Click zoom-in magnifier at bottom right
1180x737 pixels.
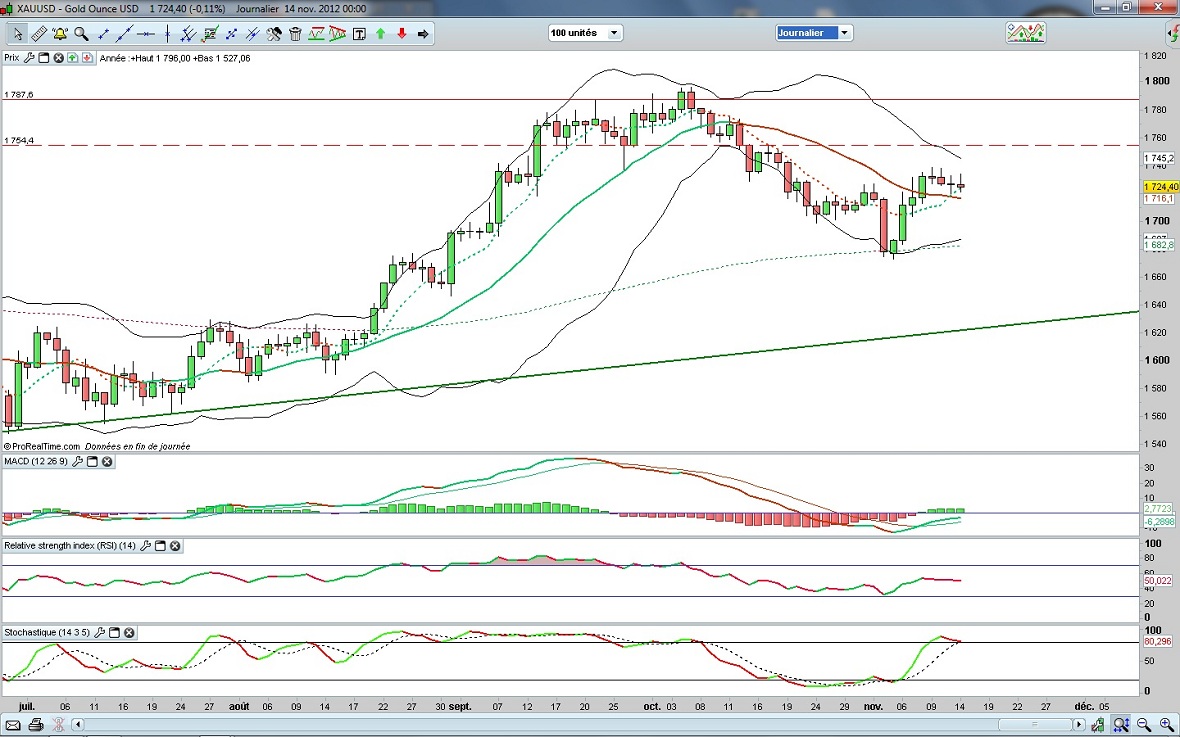[1166, 724]
